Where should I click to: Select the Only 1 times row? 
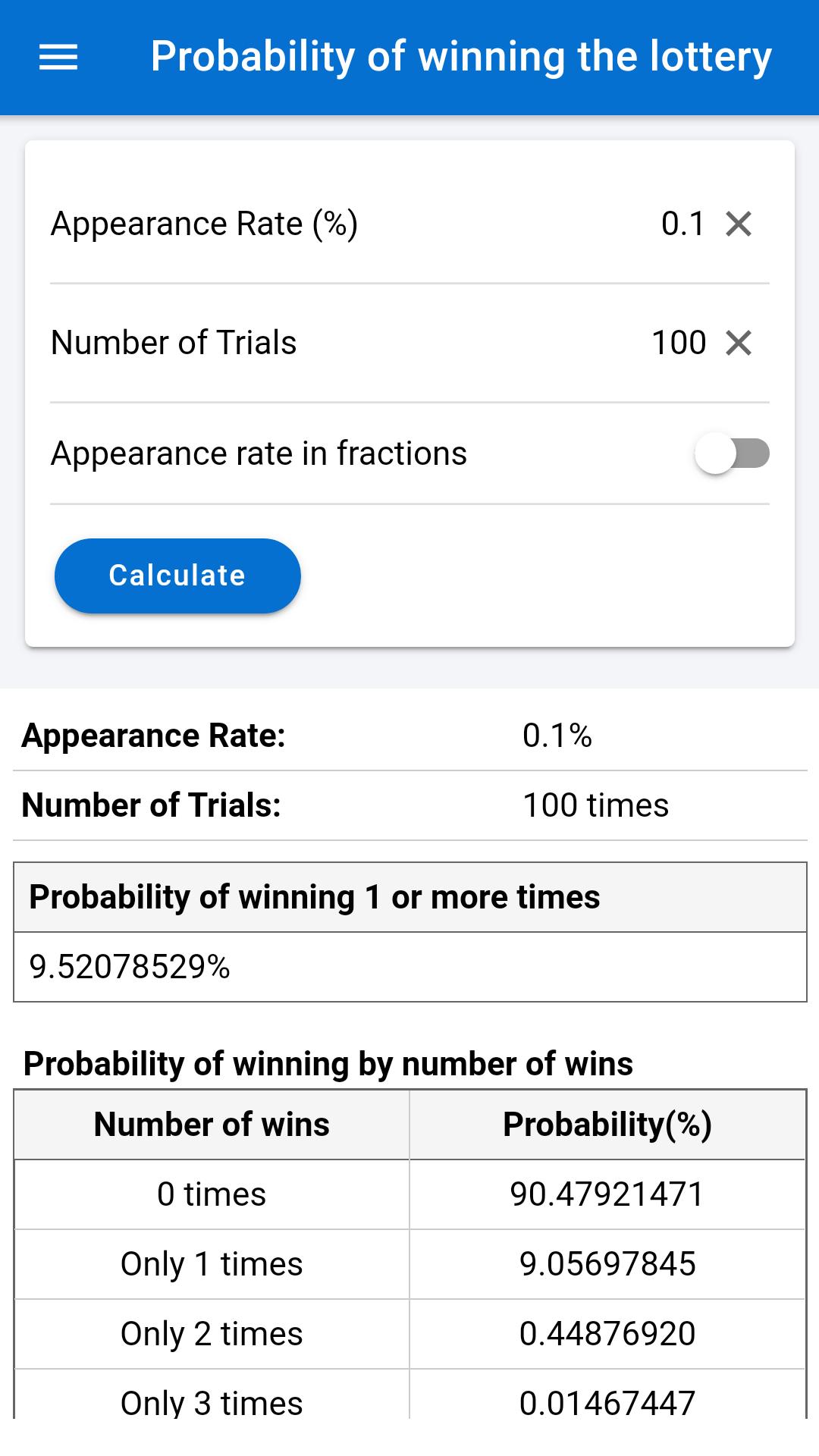coord(212,1264)
